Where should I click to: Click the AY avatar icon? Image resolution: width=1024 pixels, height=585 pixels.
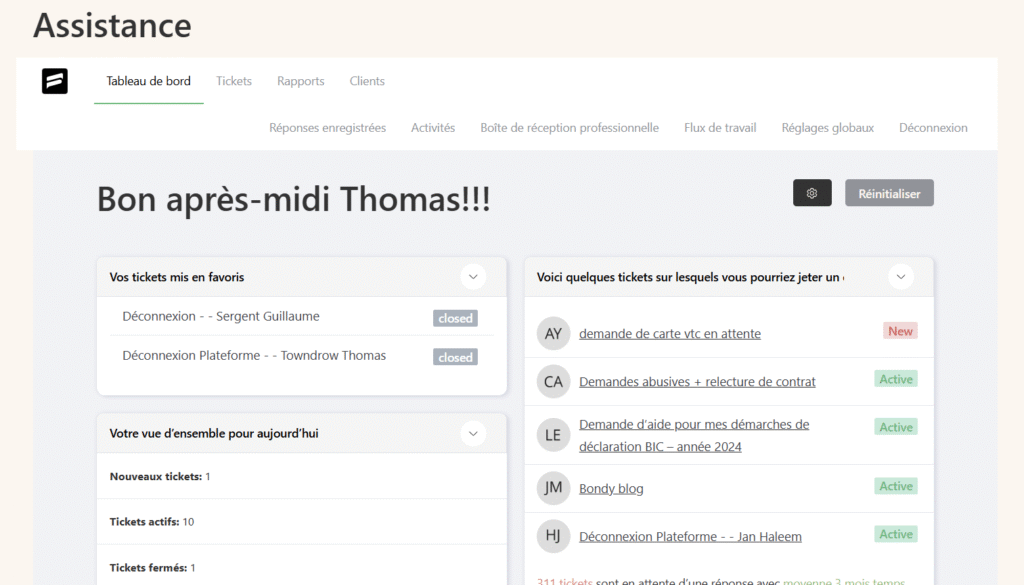click(x=553, y=334)
